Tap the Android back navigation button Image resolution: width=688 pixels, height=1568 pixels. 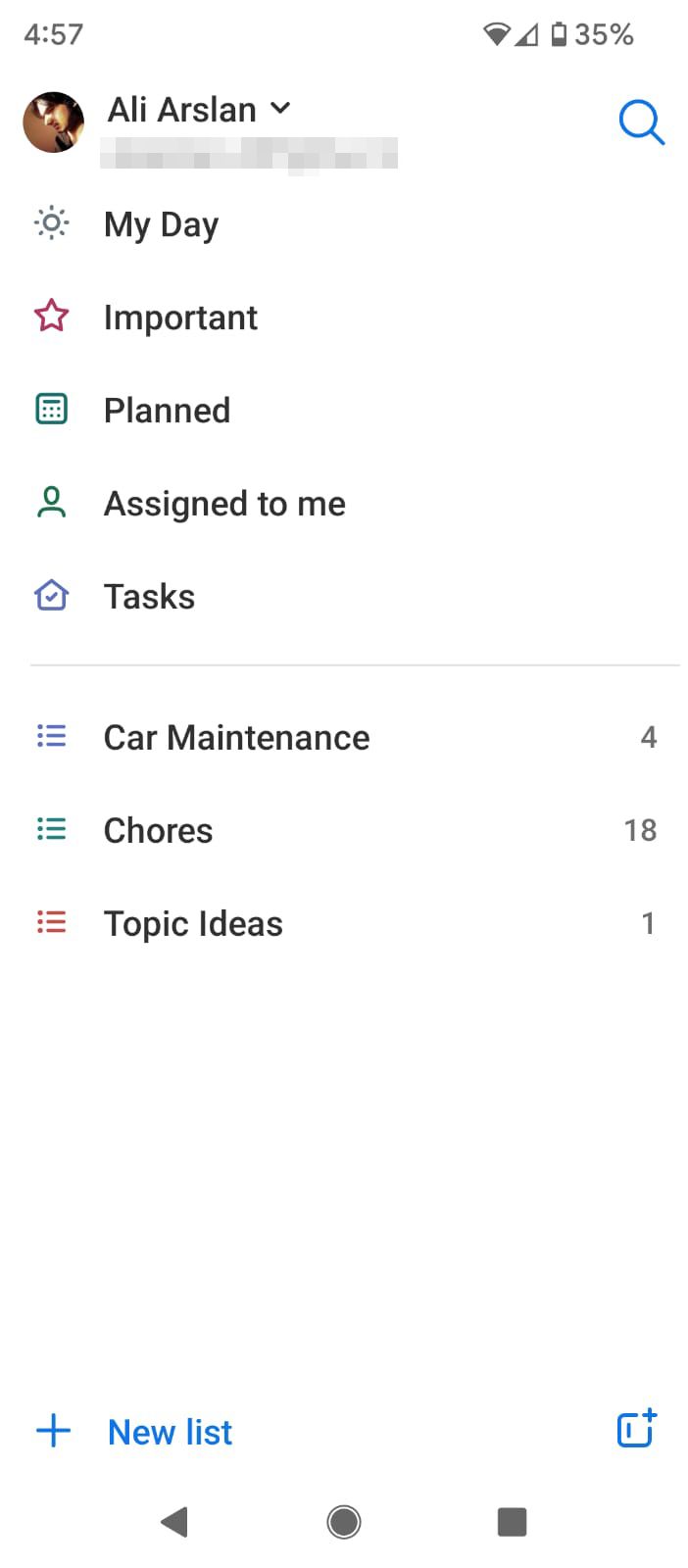tap(173, 1522)
